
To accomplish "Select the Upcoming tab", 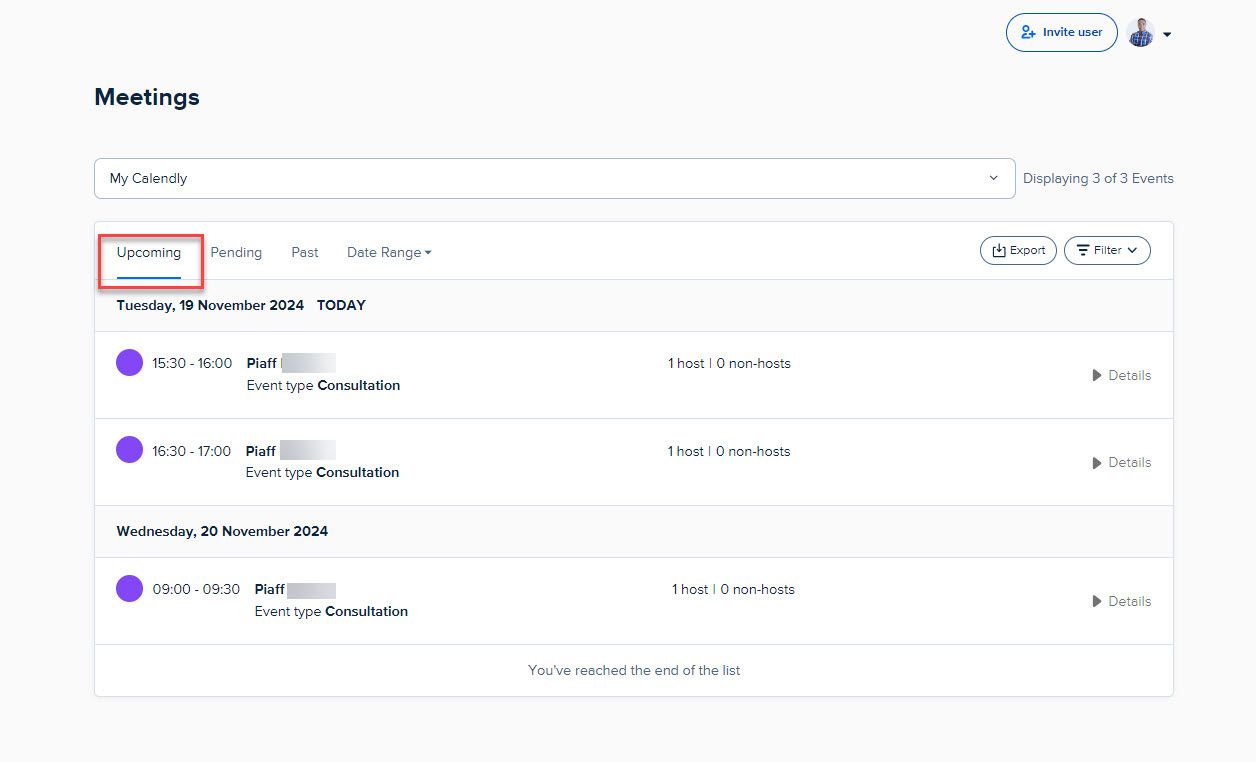I will (148, 253).
